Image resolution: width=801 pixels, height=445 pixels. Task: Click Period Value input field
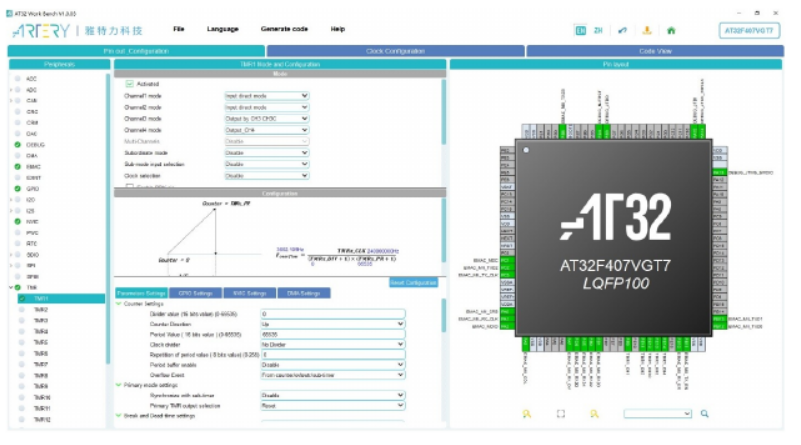tap(333, 334)
